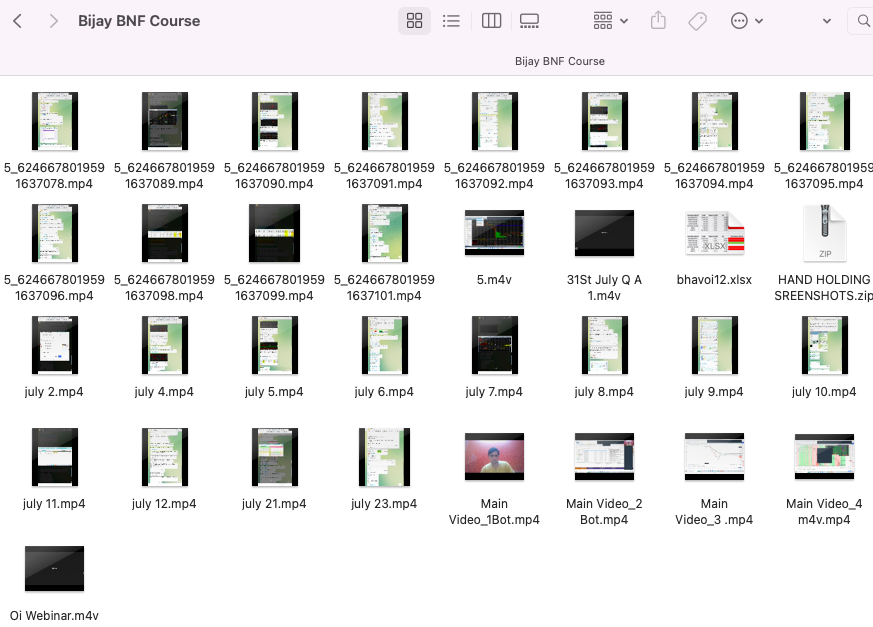Open the Finder search magnifier

click(862, 21)
